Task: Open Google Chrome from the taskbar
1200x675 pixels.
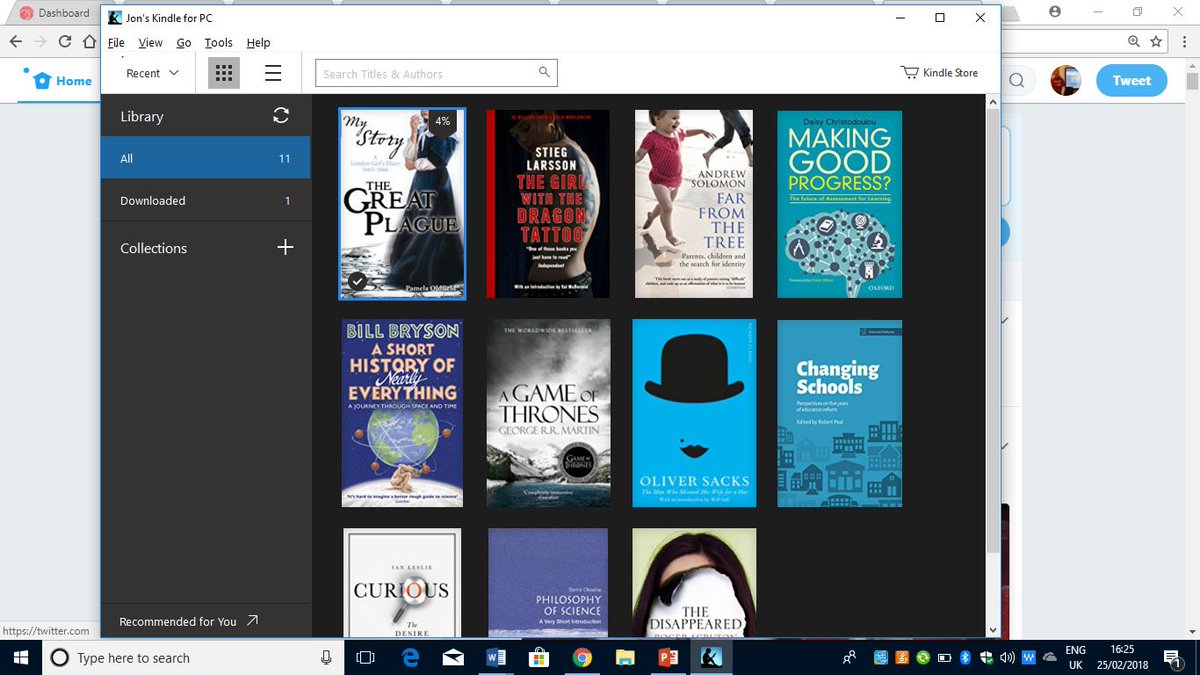Action: (x=582, y=657)
